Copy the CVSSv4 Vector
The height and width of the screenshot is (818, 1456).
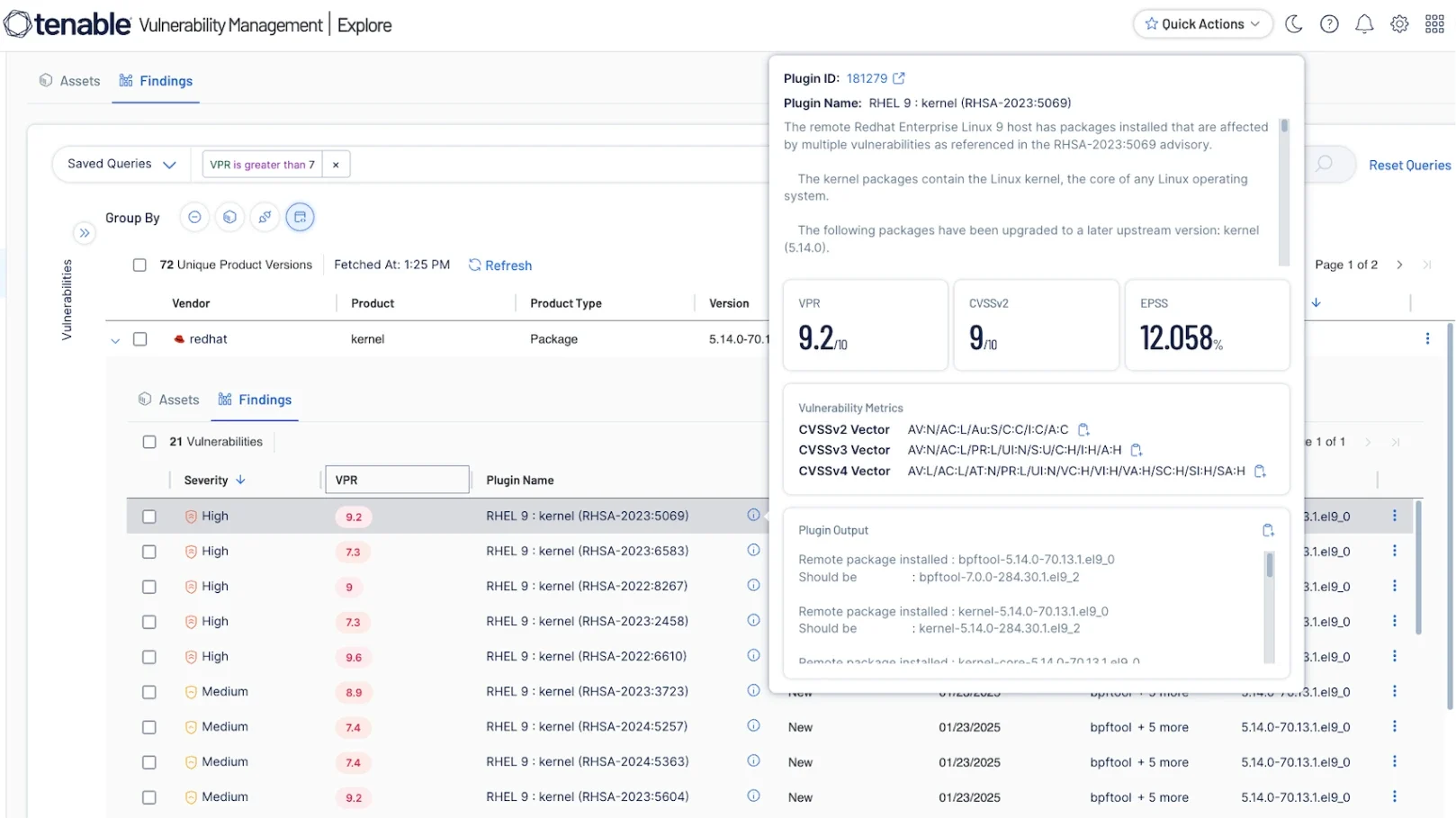point(1260,471)
